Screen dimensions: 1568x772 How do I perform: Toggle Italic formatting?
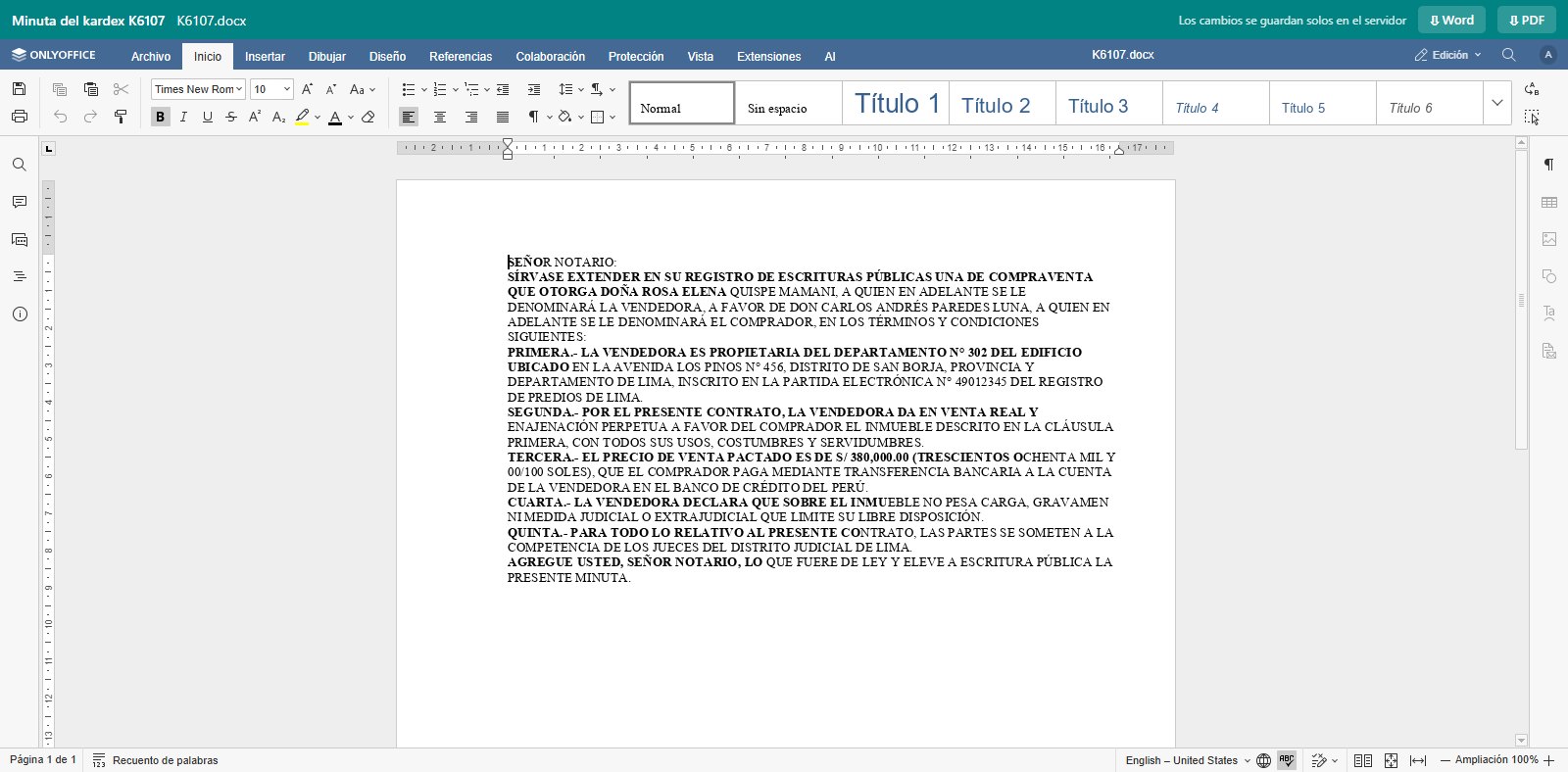(x=183, y=117)
